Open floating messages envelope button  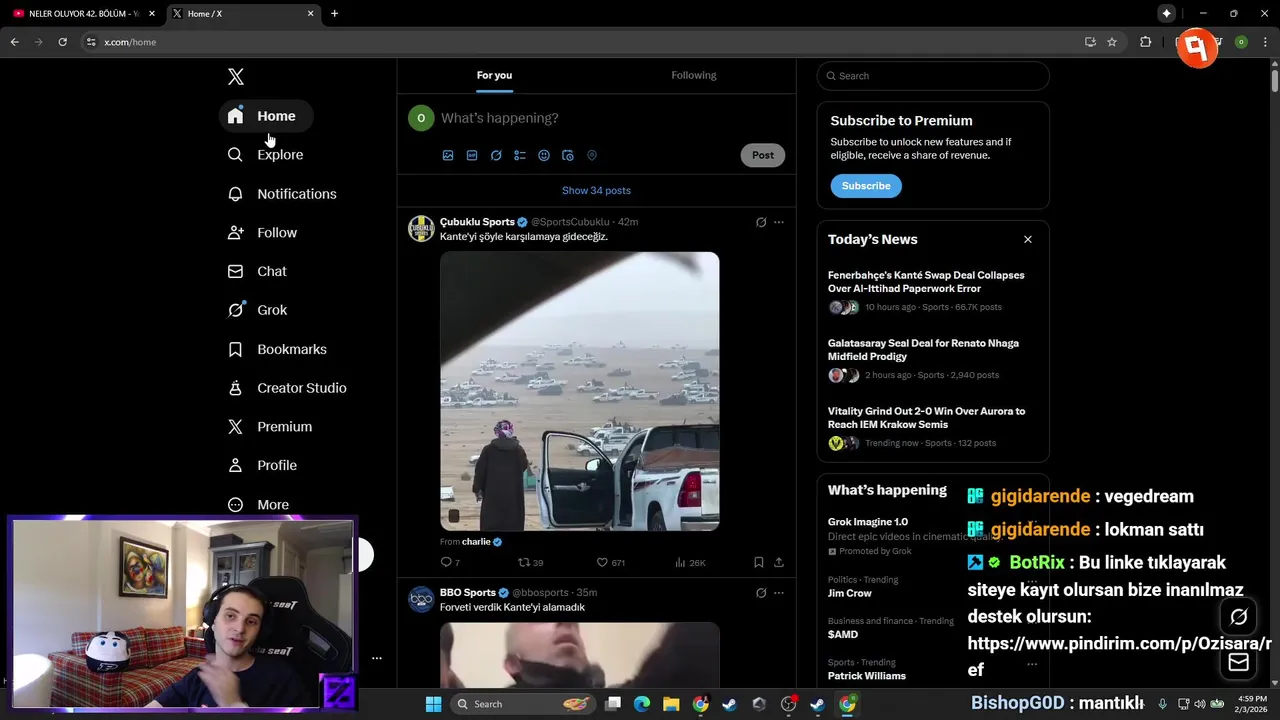1239,662
